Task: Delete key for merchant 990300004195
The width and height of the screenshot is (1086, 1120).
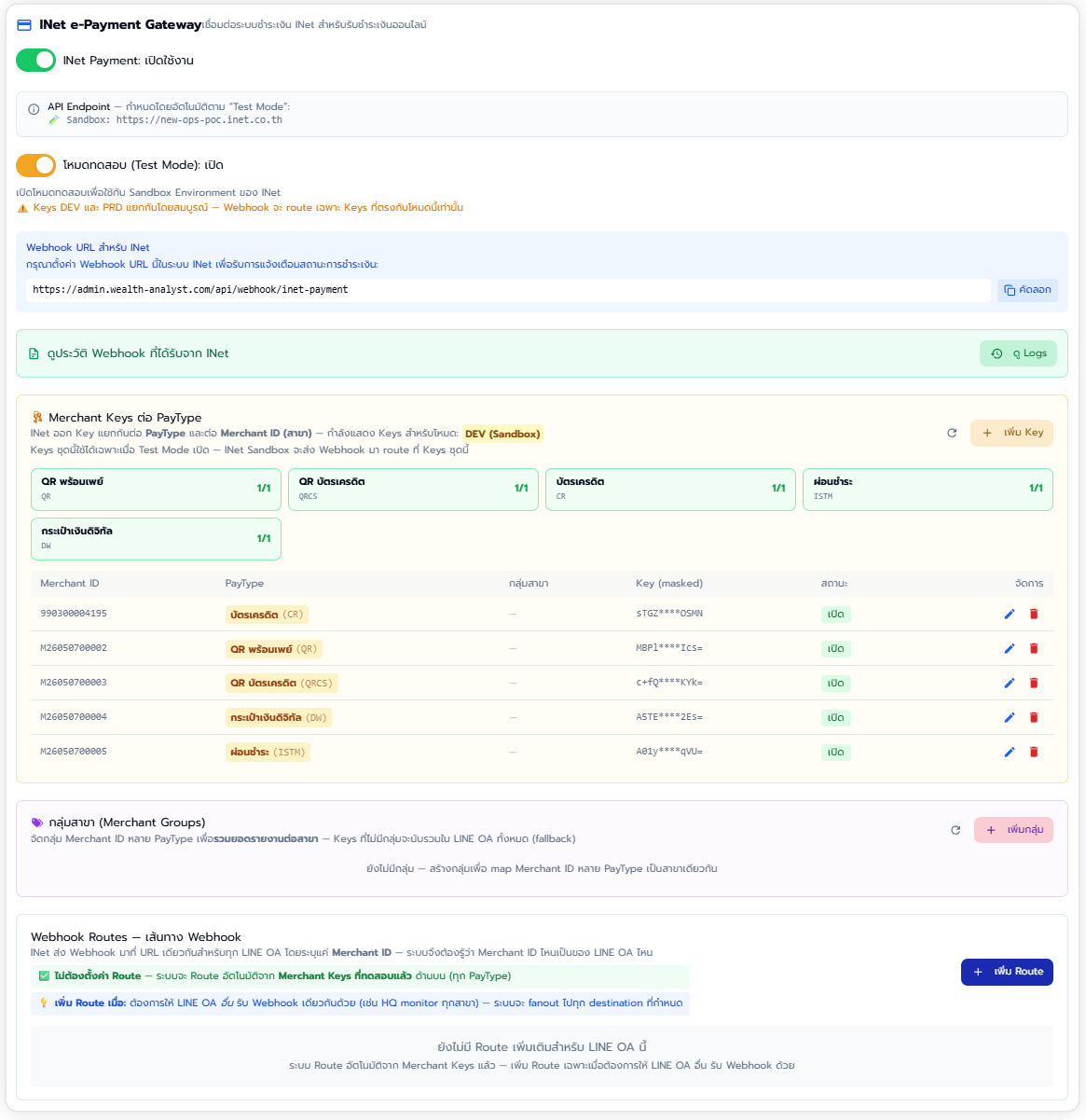Action: [1034, 614]
